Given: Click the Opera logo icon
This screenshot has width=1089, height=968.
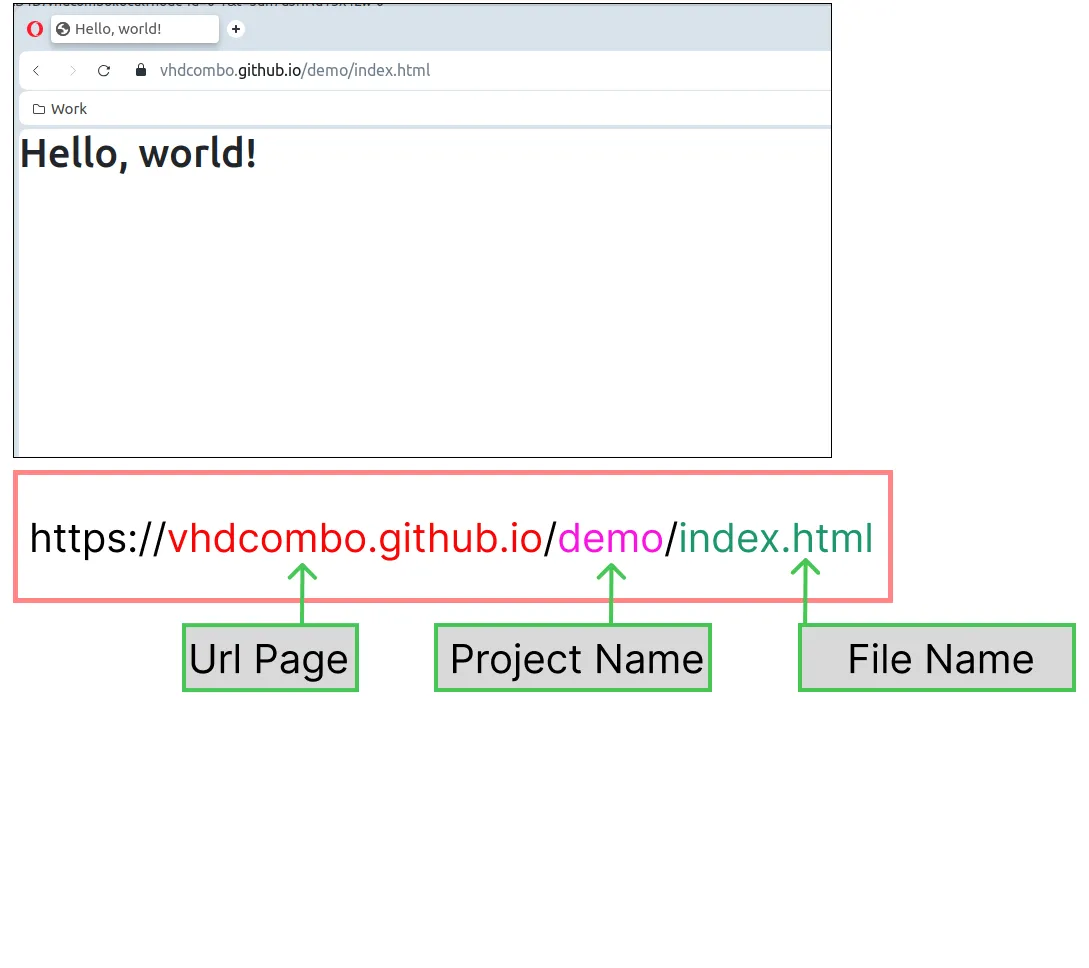Looking at the screenshot, I should (x=35, y=29).
